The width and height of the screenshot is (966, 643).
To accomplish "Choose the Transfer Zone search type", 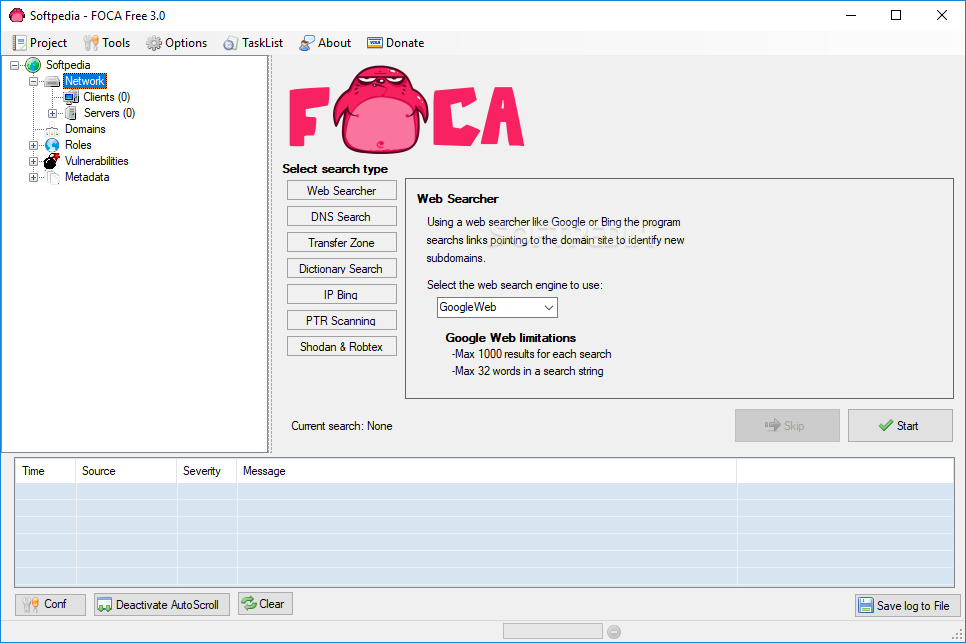I will click(x=342, y=243).
